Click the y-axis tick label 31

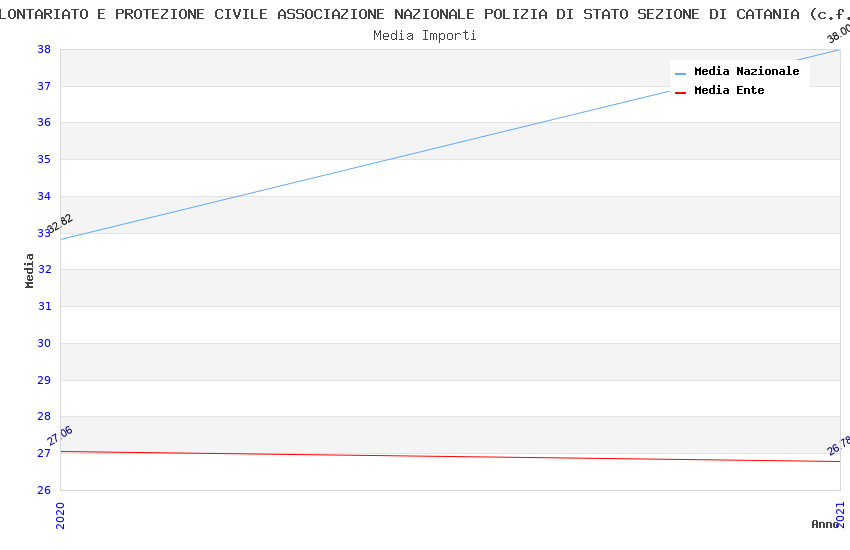point(44,306)
